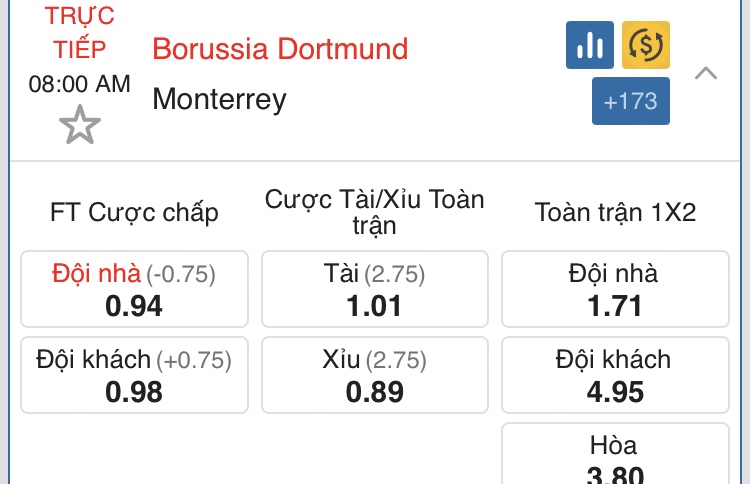Viewport: 750px width, 484px height.
Task: Choose Hòa draw odds 3.80
Action: (x=615, y=454)
